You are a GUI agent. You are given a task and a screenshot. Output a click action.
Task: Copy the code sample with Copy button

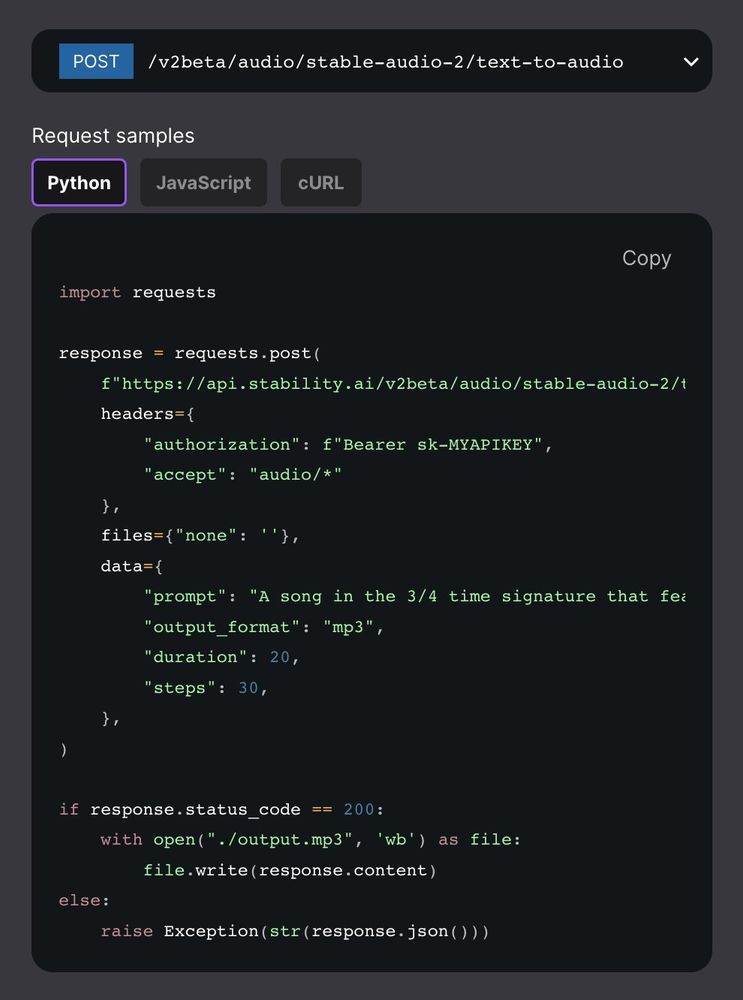click(646, 258)
